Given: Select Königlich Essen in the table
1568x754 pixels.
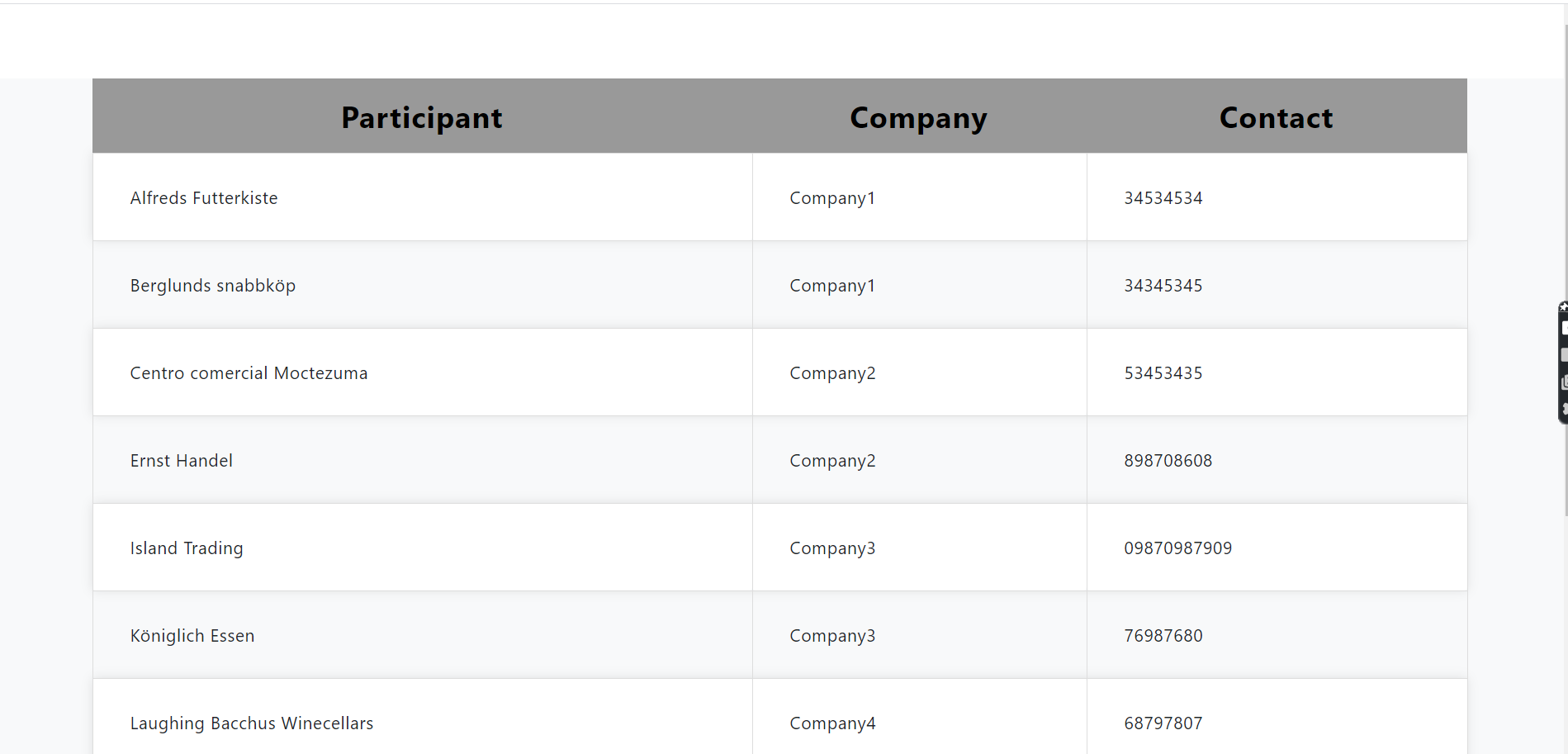Looking at the screenshot, I should pyautogui.click(x=192, y=636).
